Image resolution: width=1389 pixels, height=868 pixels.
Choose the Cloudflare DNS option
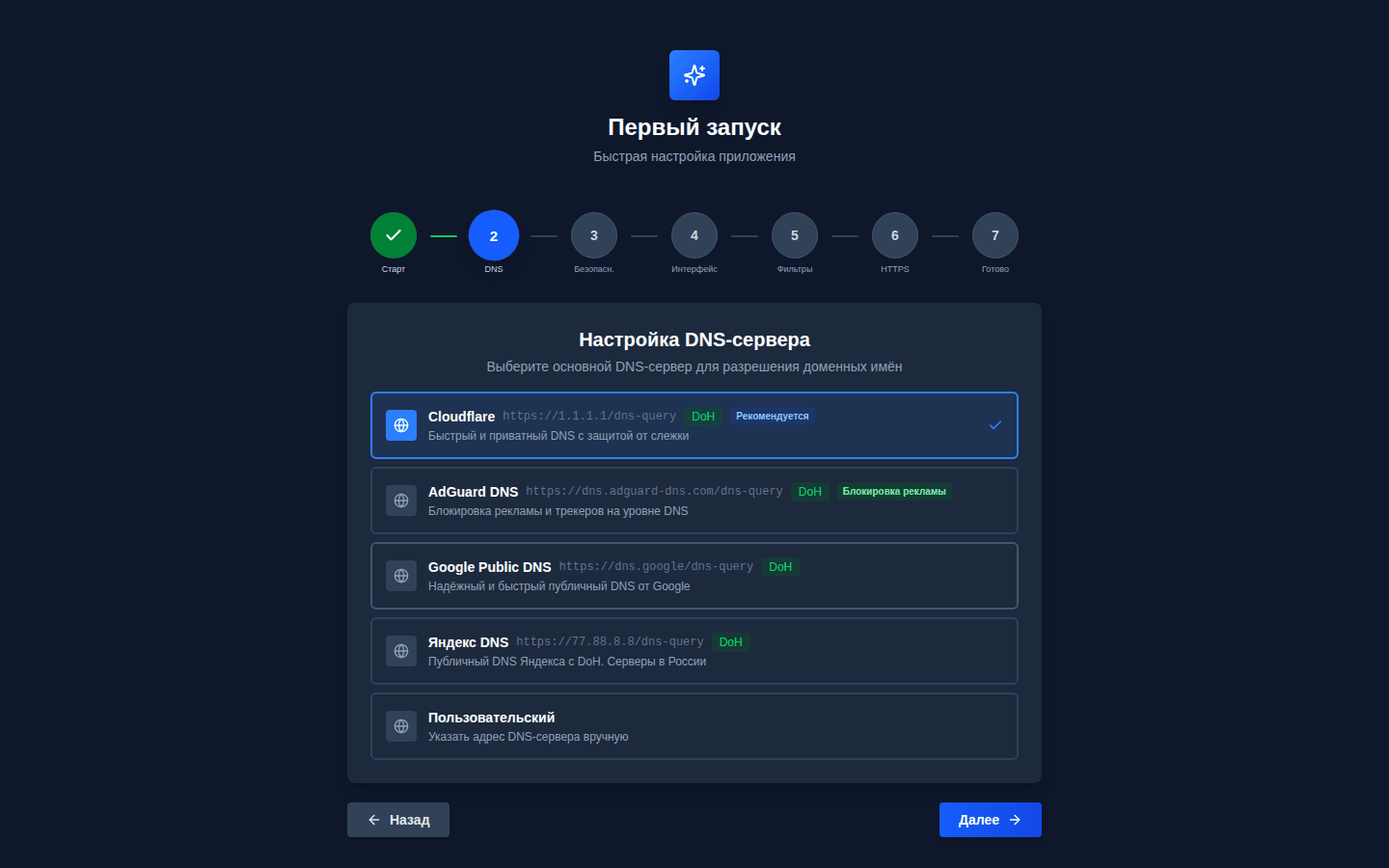pos(694,425)
